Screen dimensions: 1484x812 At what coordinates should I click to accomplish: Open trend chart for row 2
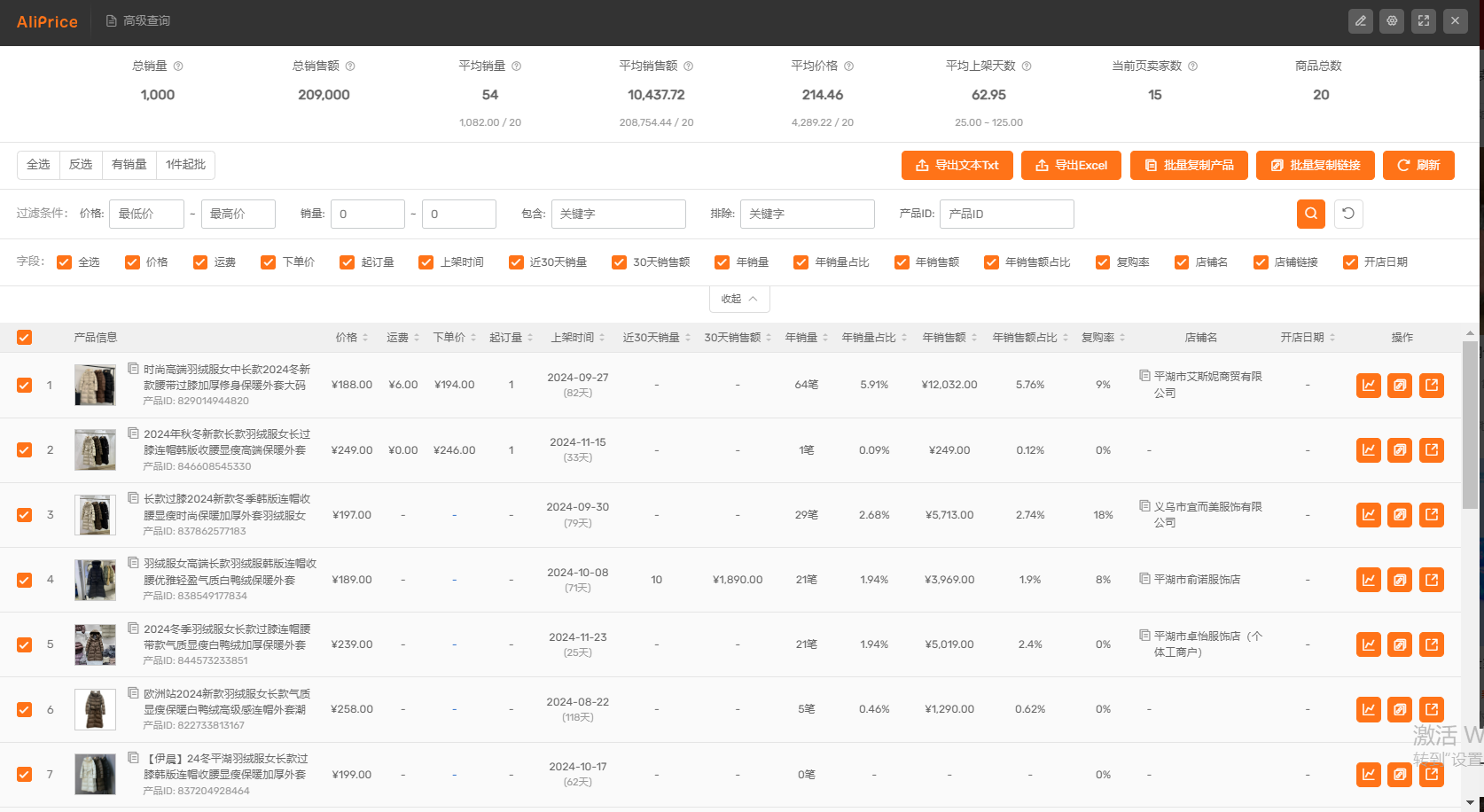pyautogui.click(x=1369, y=449)
